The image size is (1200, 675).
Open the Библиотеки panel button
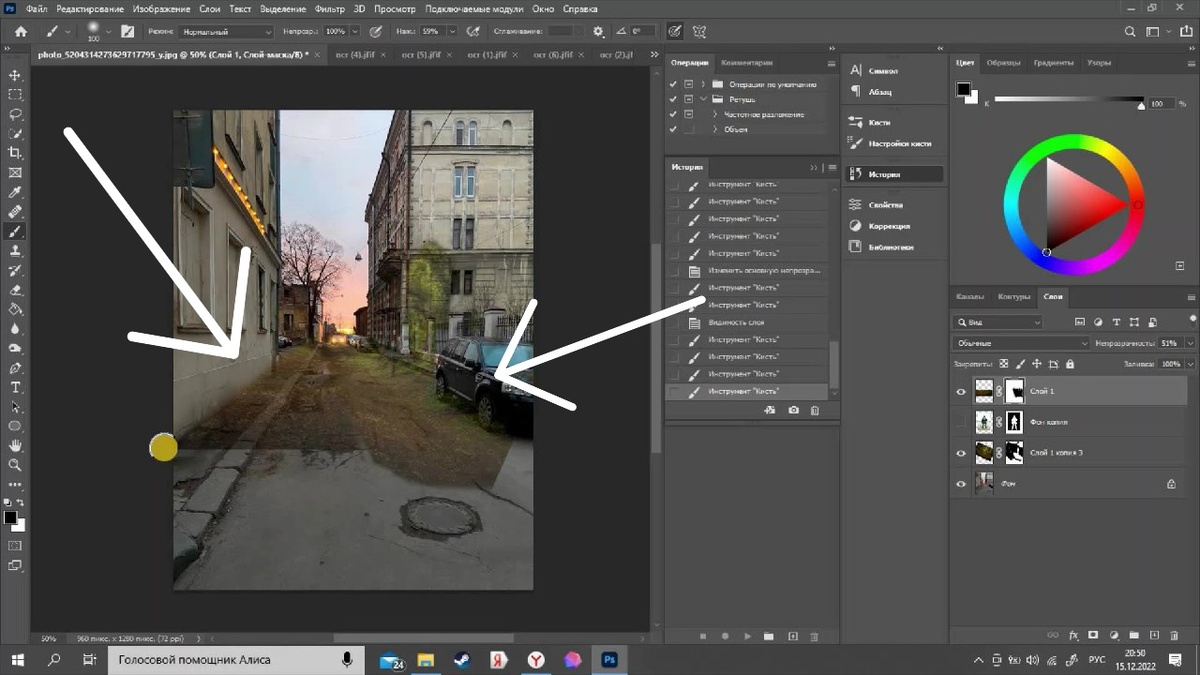[x=890, y=247]
